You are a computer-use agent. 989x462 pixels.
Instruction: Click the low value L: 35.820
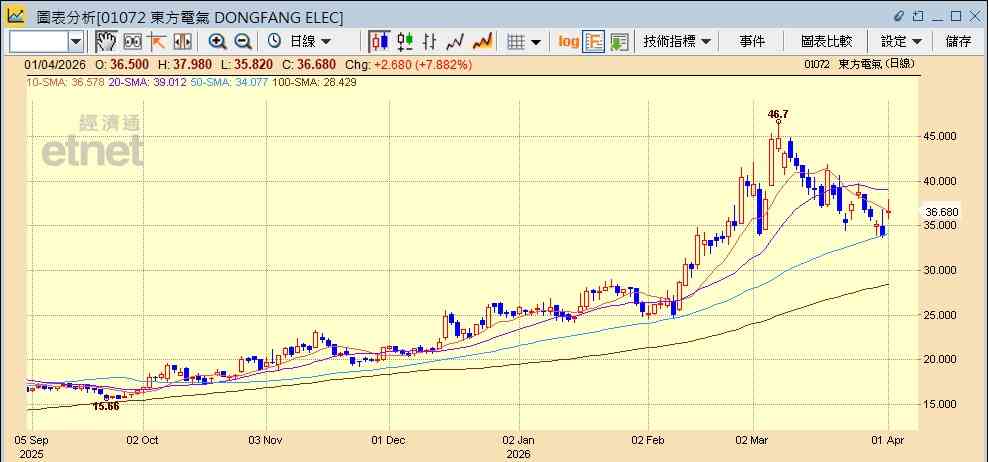pos(247,64)
